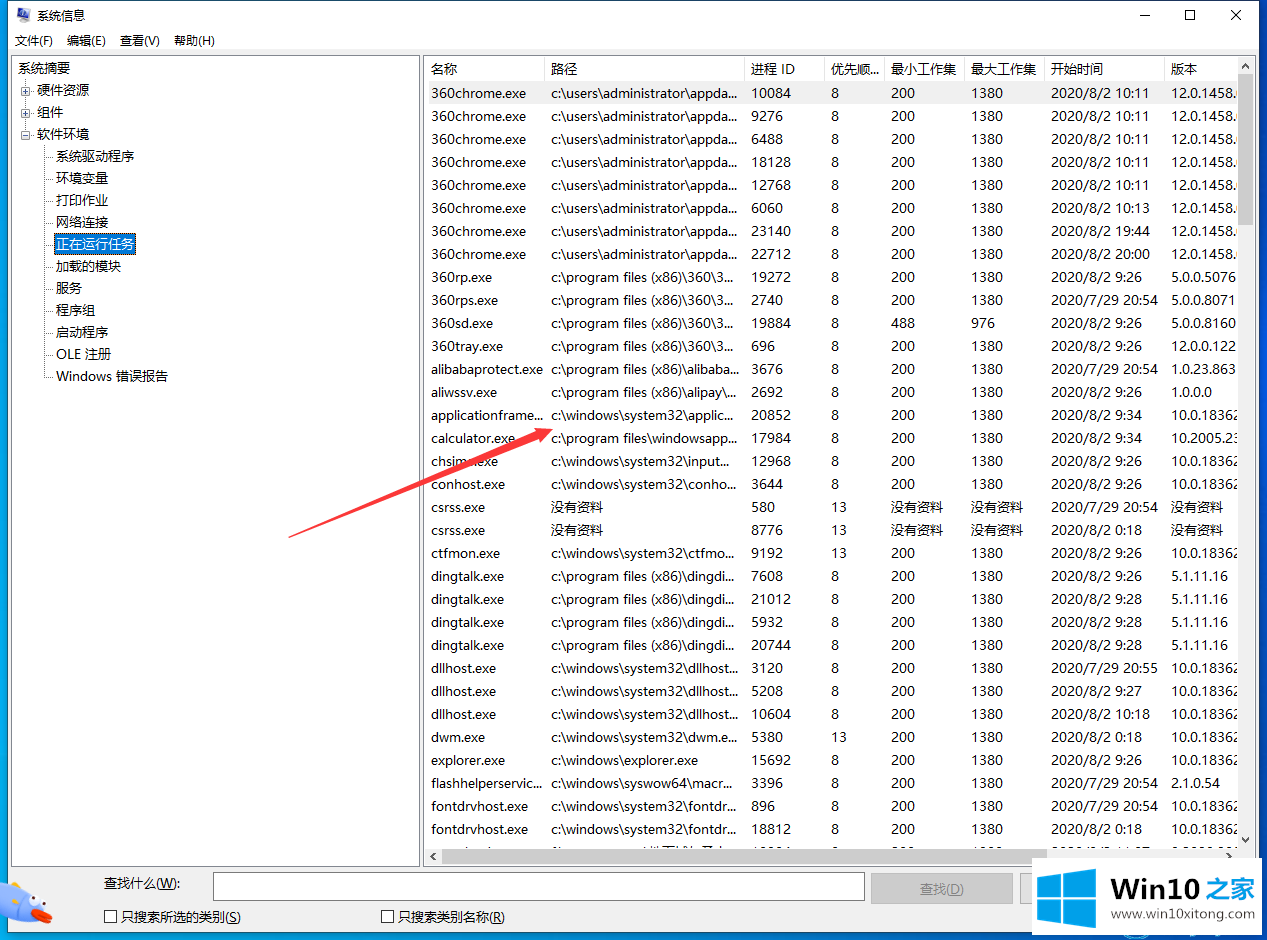Click csrss.exe row with ID 580

(831, 507)
